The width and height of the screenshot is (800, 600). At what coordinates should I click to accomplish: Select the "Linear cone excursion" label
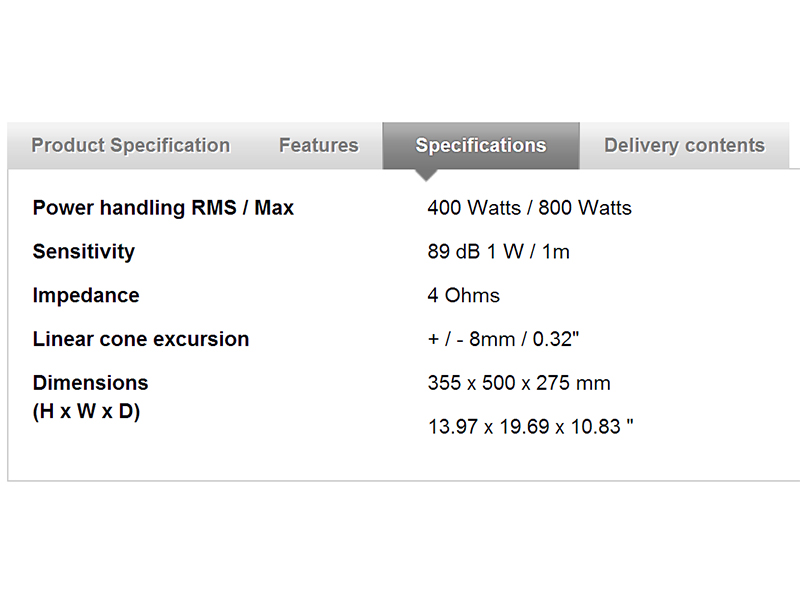point(141,339)
